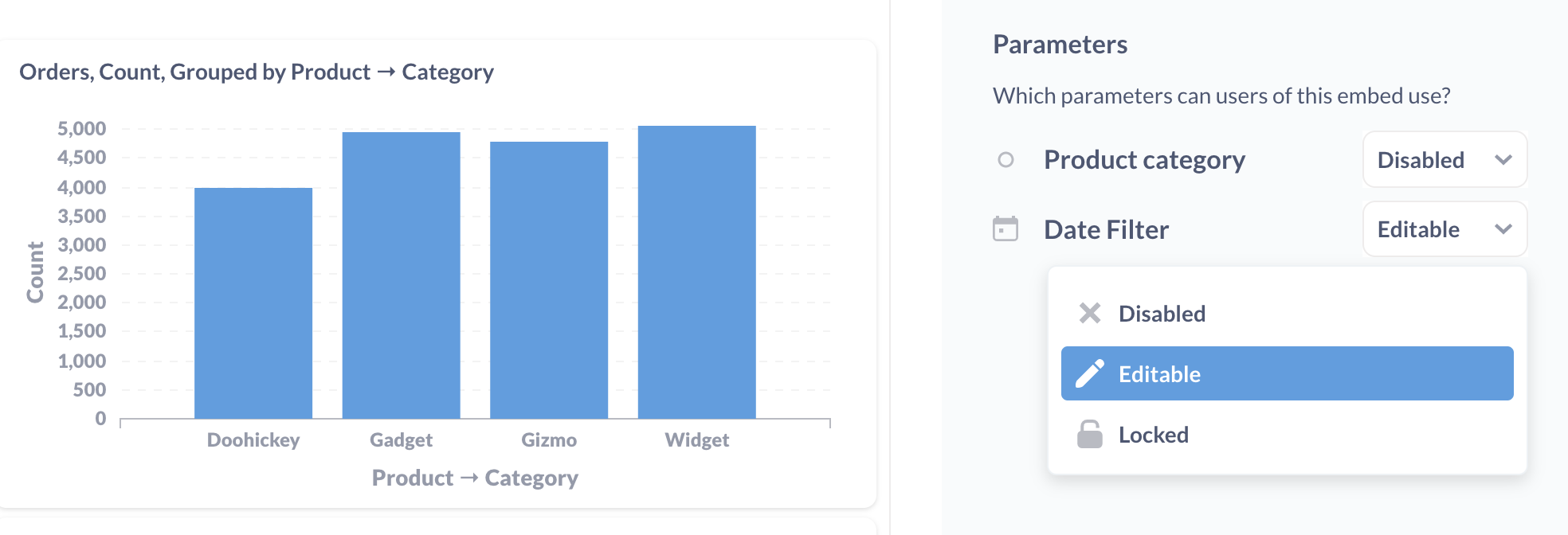Screen dimensions: 1568x535
Task: Click the pencil icon in Editable option
Action: [x=1090, y=373]
